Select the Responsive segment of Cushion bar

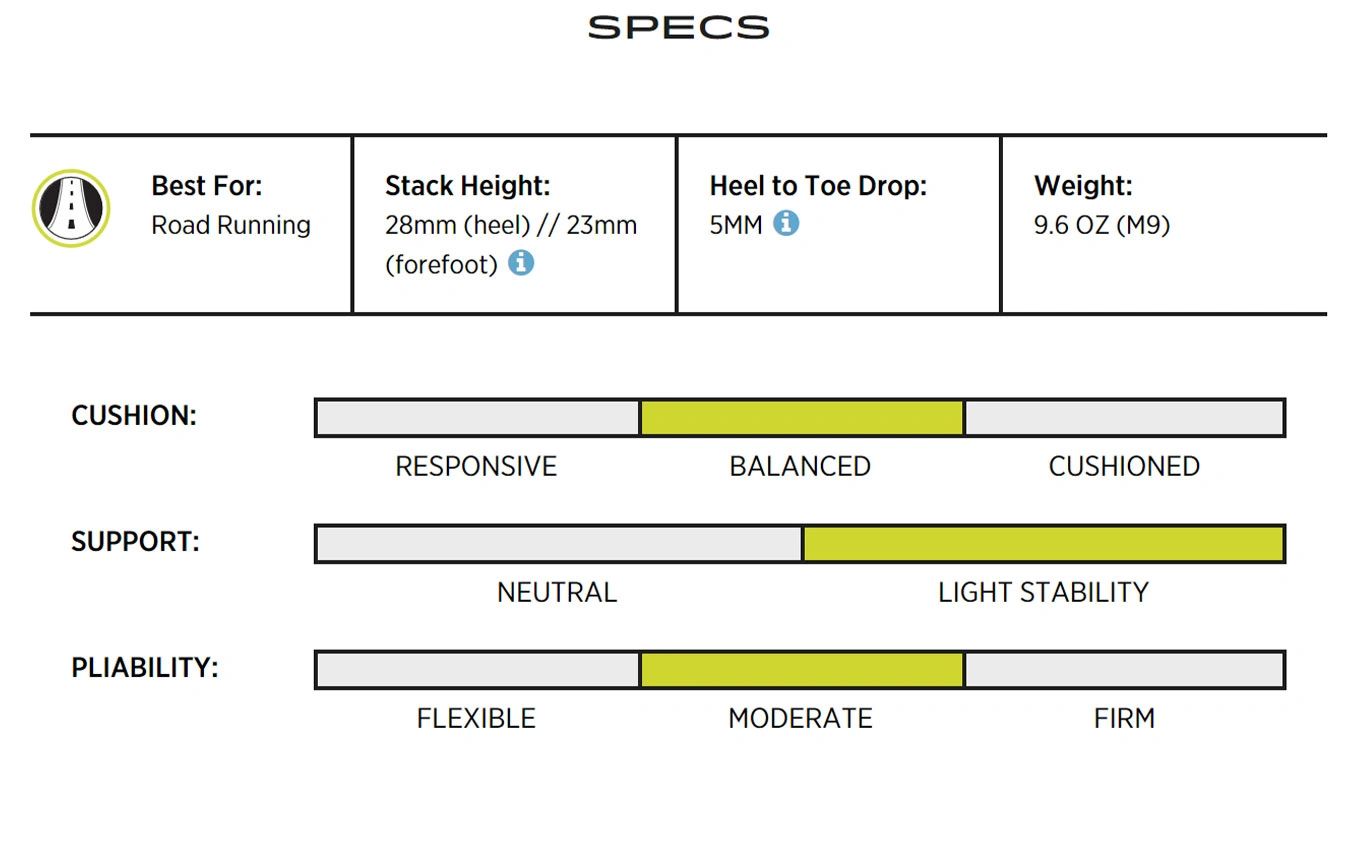coord(478,418)
